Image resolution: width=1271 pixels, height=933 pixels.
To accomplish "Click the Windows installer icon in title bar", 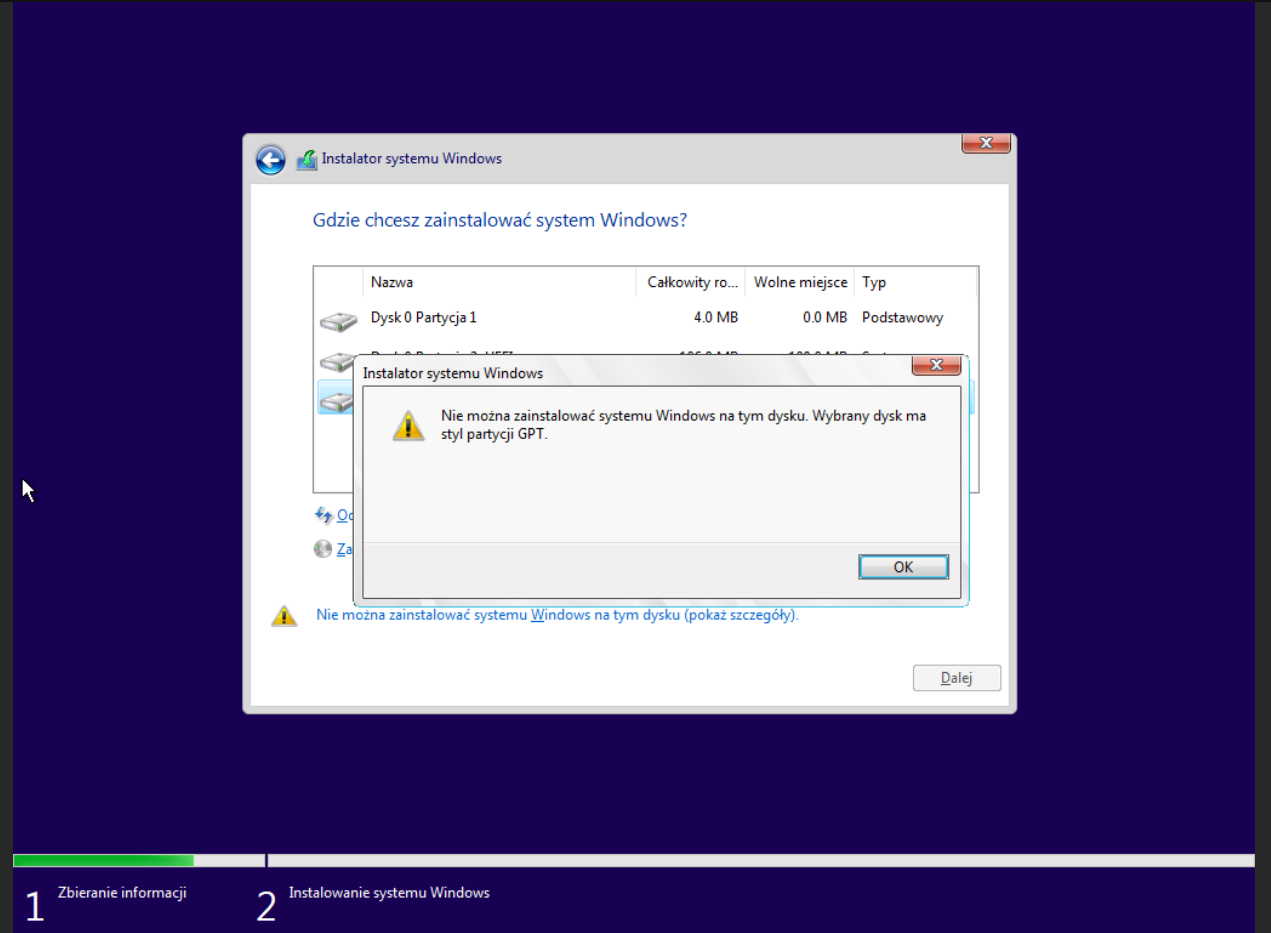I will 307,159.
